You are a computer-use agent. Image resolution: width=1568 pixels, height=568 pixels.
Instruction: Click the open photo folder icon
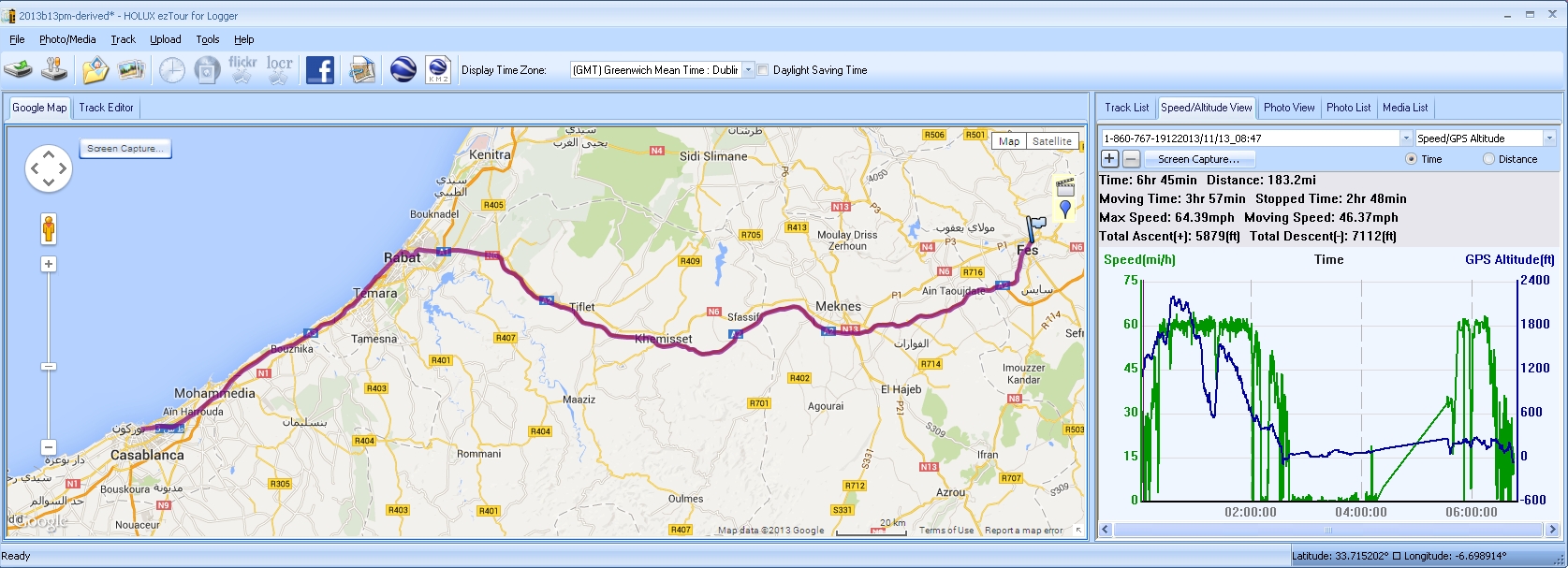click(x=95, y=69)
